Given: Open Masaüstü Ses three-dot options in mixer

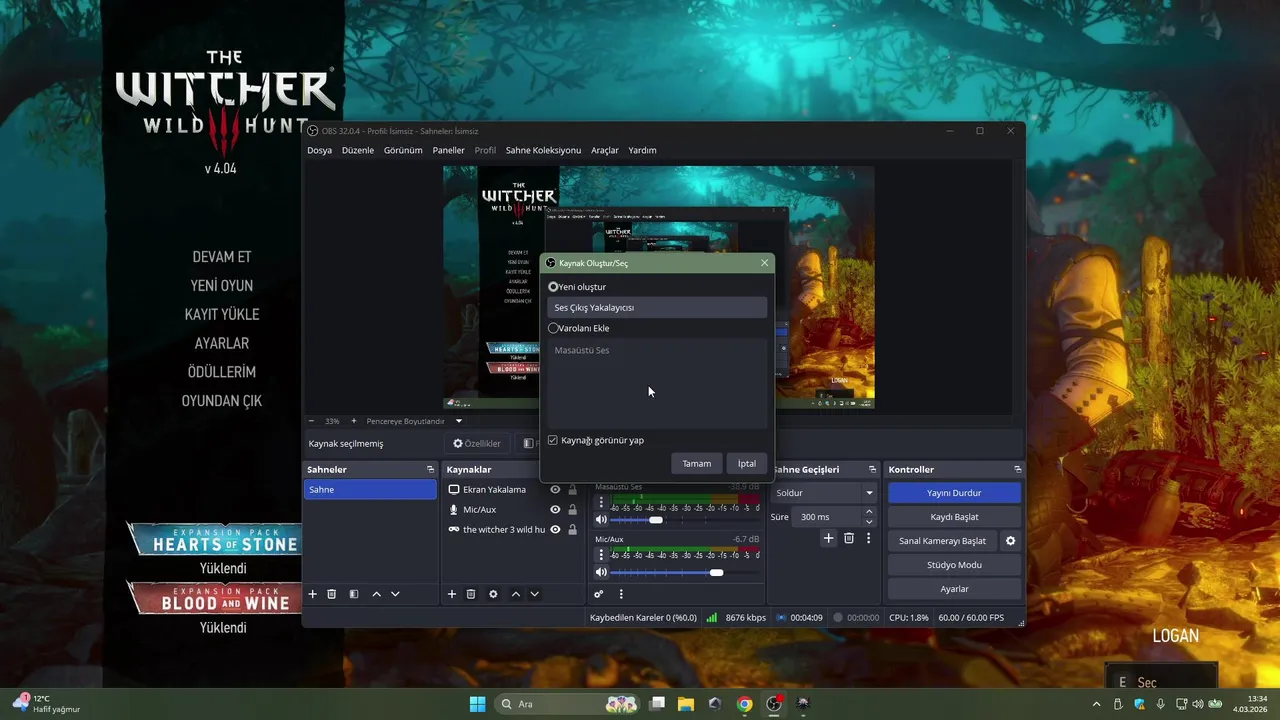Looking at the screenshot, I should click(601, 503).
